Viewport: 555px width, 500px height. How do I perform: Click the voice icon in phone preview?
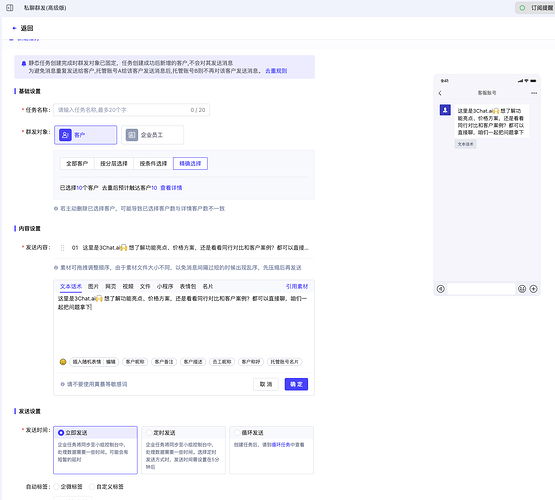click(440, 289)
